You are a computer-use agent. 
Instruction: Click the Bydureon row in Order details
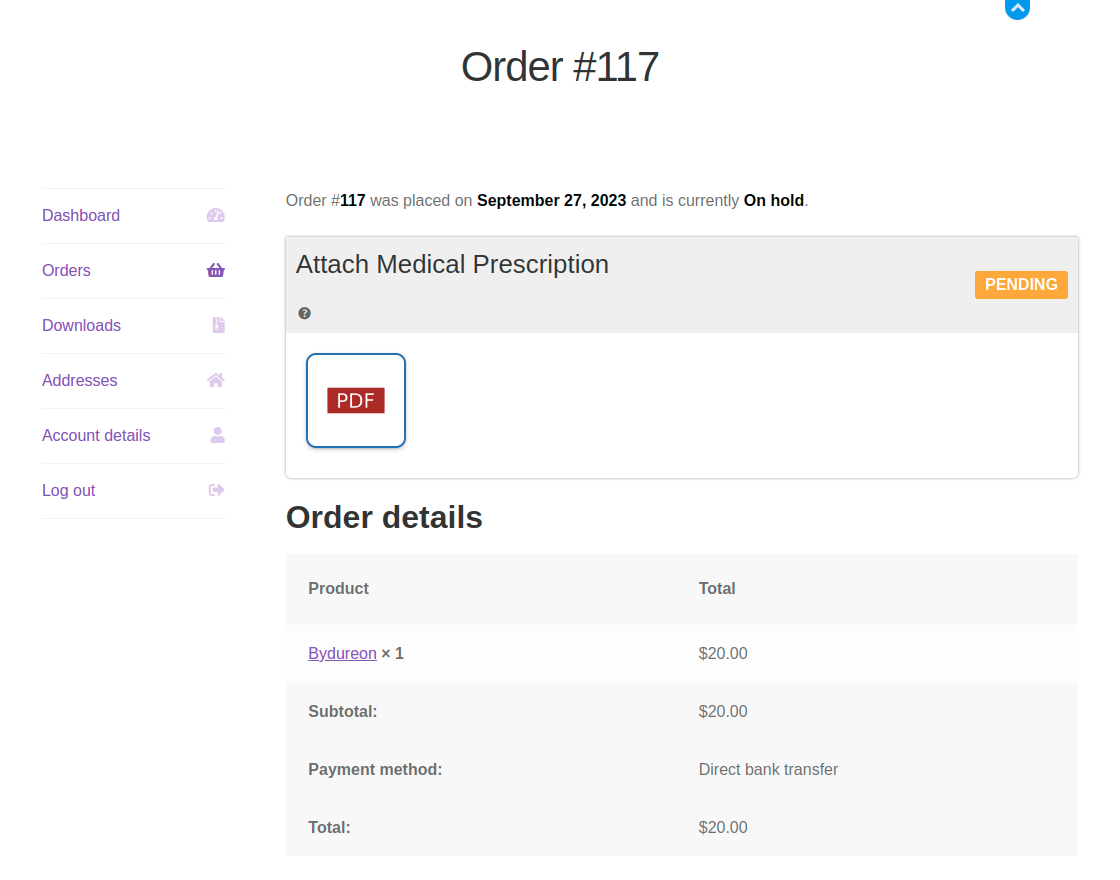[342, 653]
